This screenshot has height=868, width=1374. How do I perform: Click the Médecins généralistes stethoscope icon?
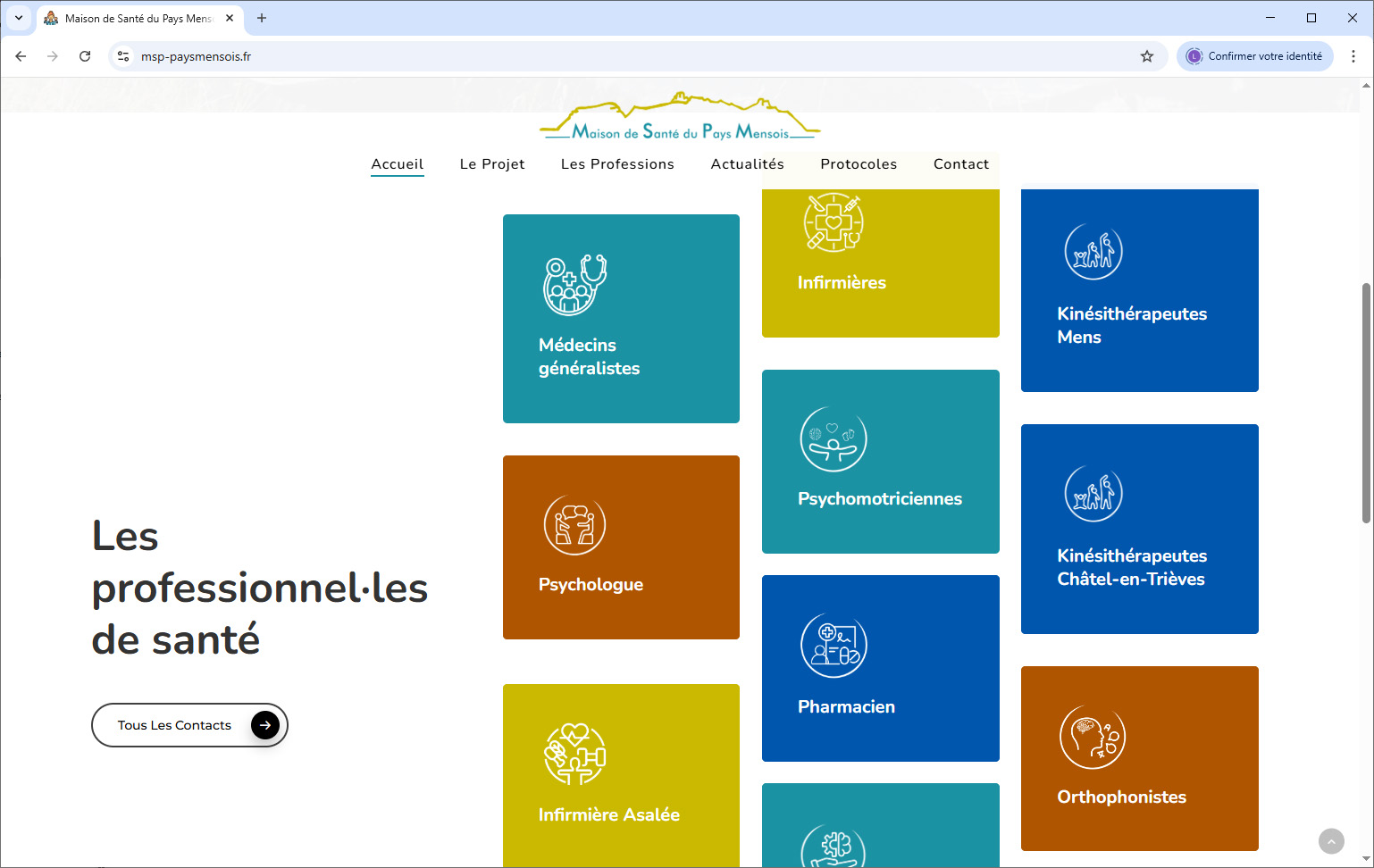pyautogui.click(x=574, y=285)
